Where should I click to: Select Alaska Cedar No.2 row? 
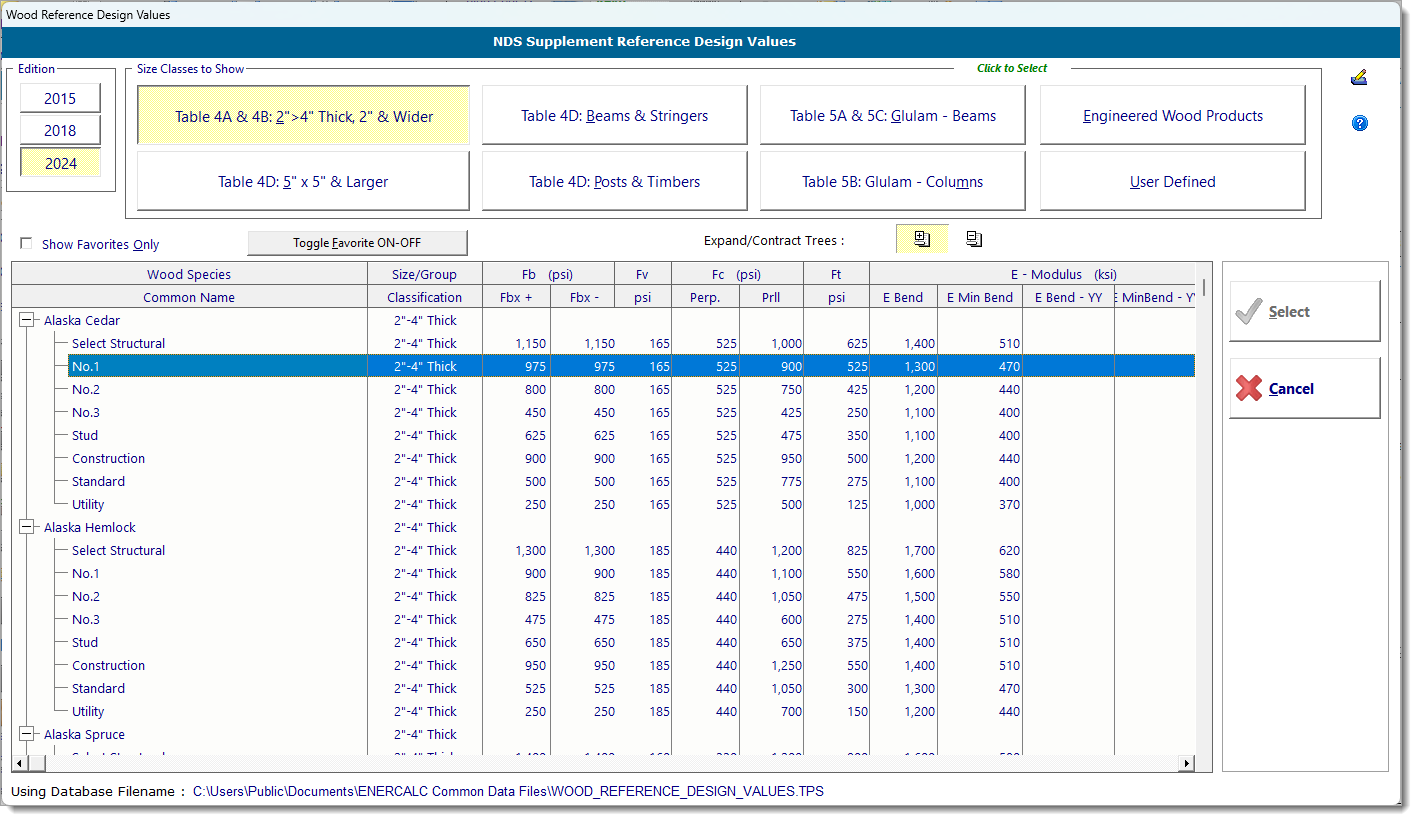(603, 389)
